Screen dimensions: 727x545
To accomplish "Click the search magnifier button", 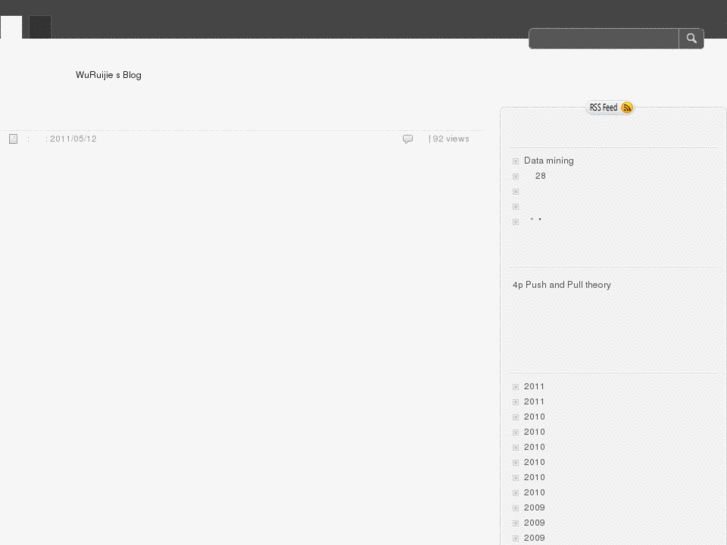I will [x=691, y=38].
